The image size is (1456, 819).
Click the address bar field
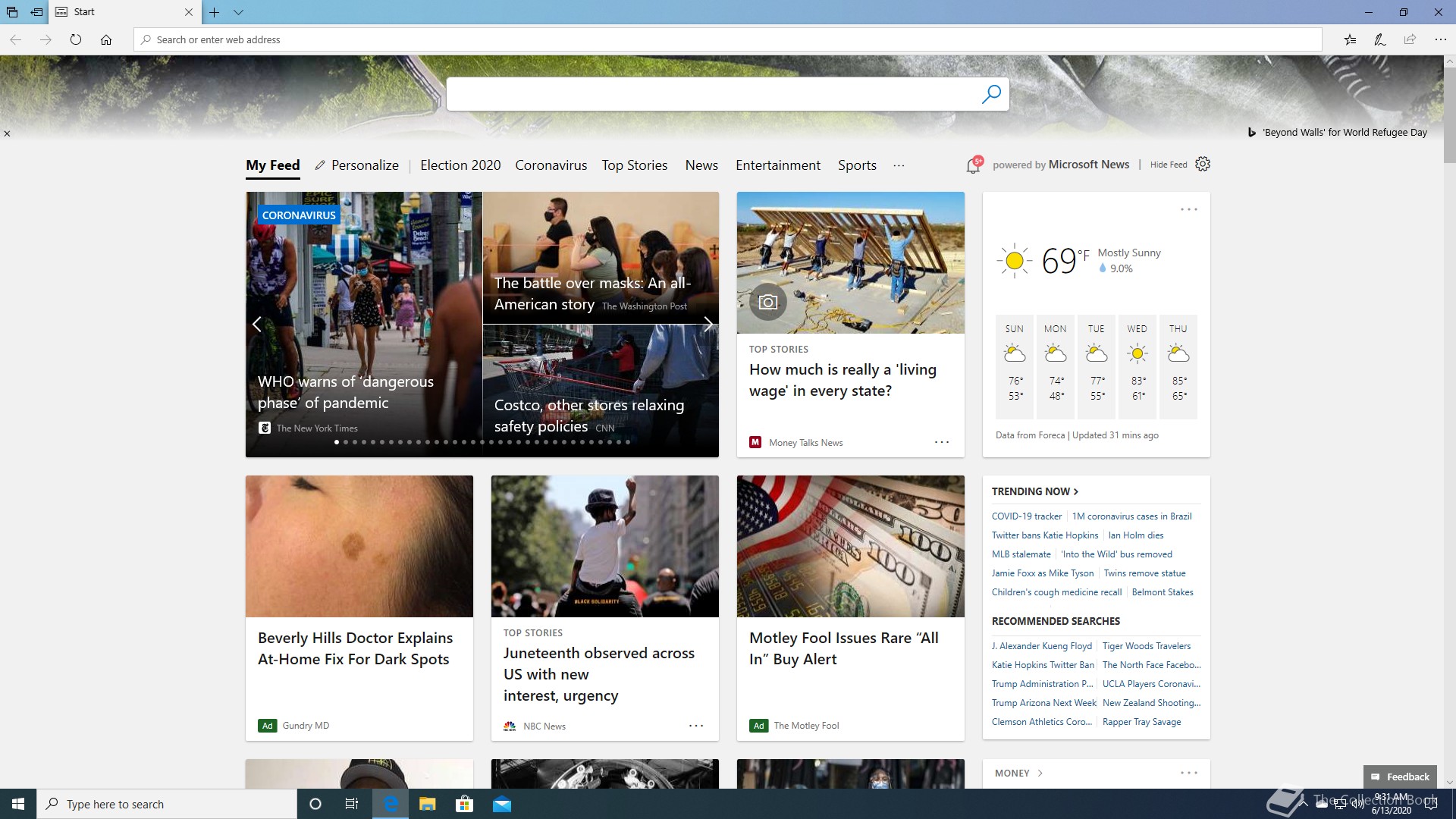[728, 39]
